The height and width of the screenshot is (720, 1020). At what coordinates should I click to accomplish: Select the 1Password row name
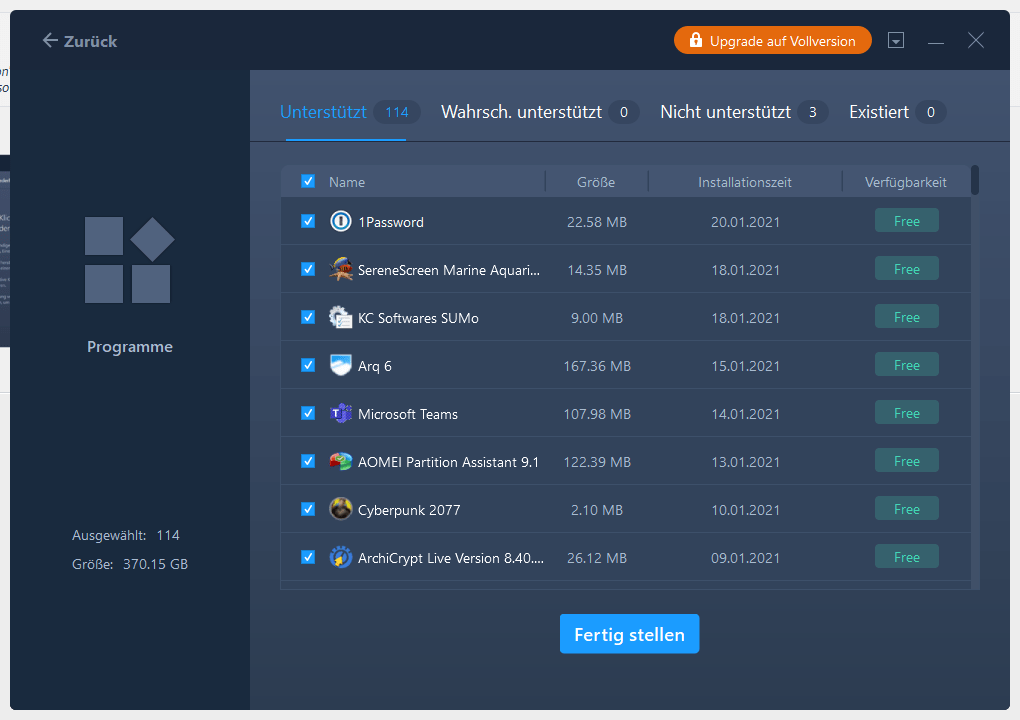pos(390,222)
